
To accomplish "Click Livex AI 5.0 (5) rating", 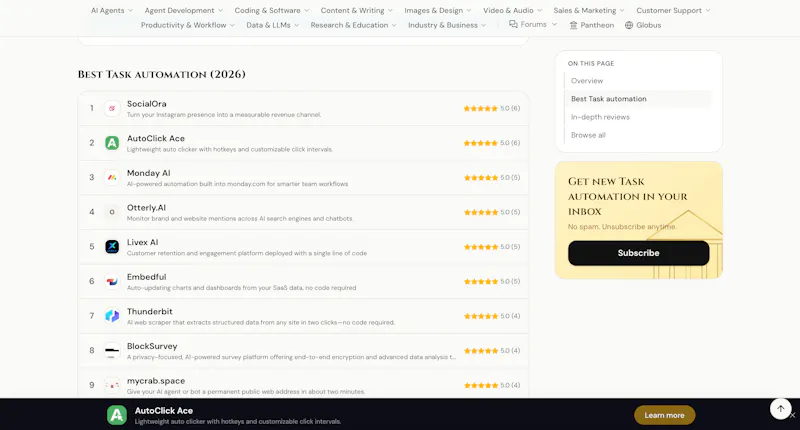I will click(492, 247).
